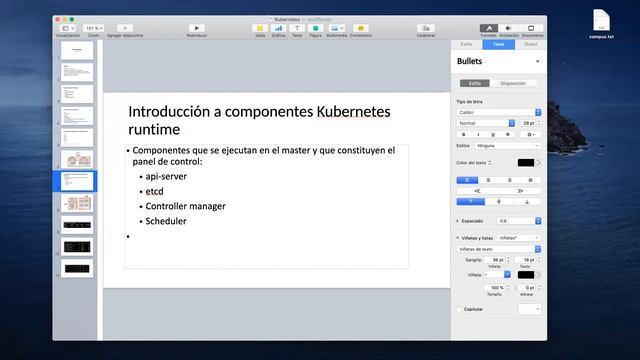Viewport: 640px width, 360px height.
Task: Justify text in the inspector
Action: [x=531, y=180]
